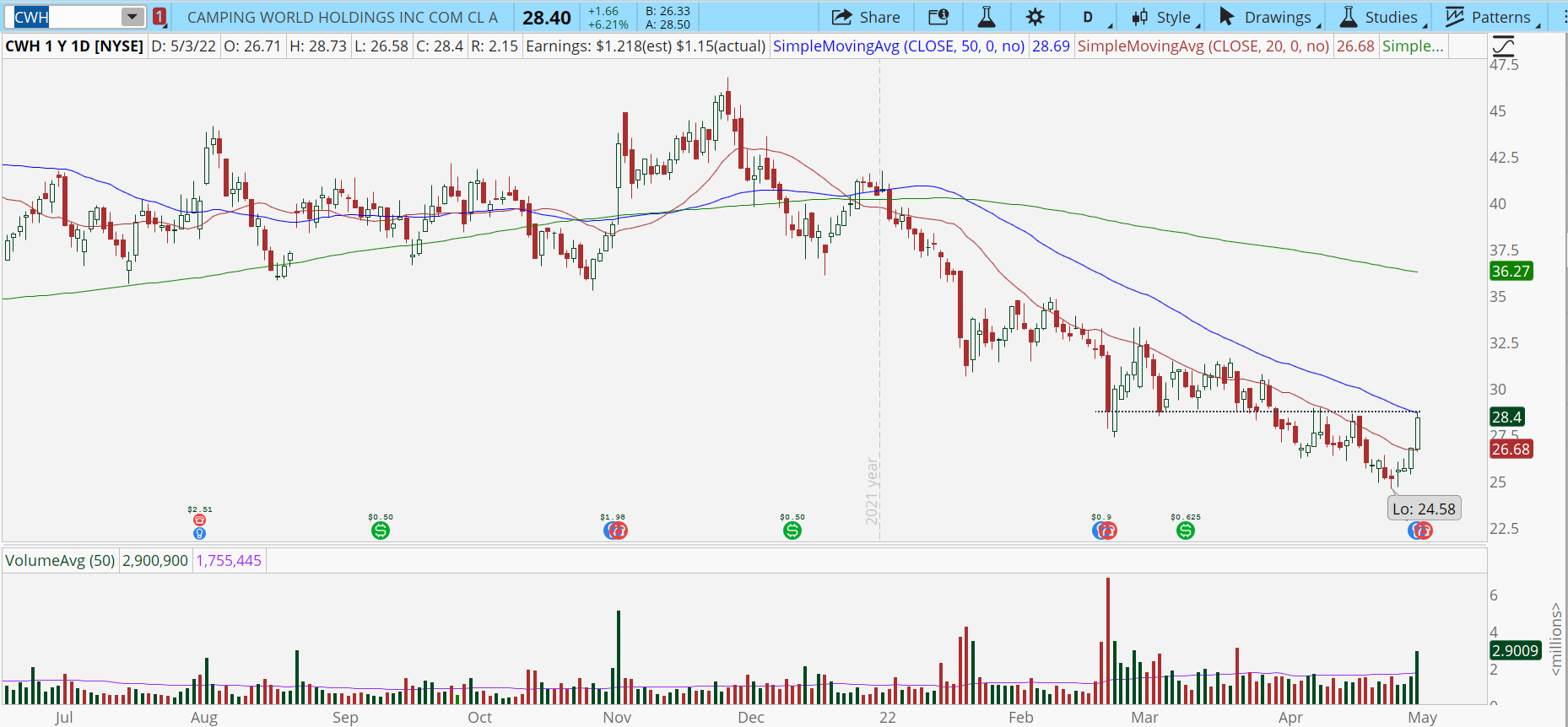Open the Style menu
The height and width of the screenshot is (727, 1568).
click(1162, 17)
